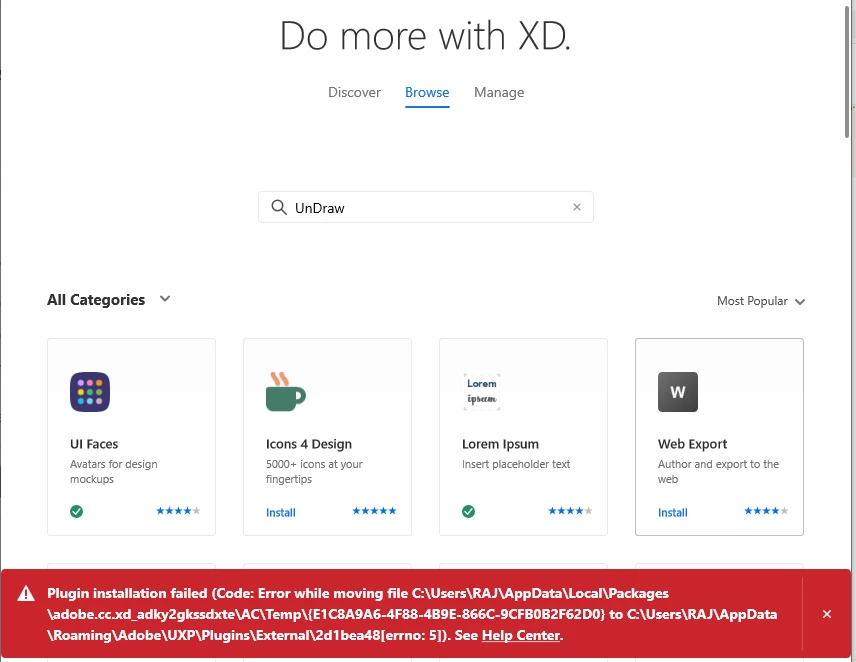Open the Lorem Ipsum plugin icon
Viewport: 856px width, 662px height.
click(482, 392)
